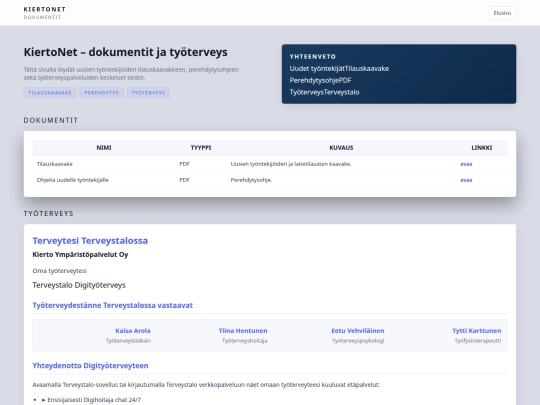540x405 pixels.
Task: Click the Tyyppi column header
Action: (x=201, y=148)
